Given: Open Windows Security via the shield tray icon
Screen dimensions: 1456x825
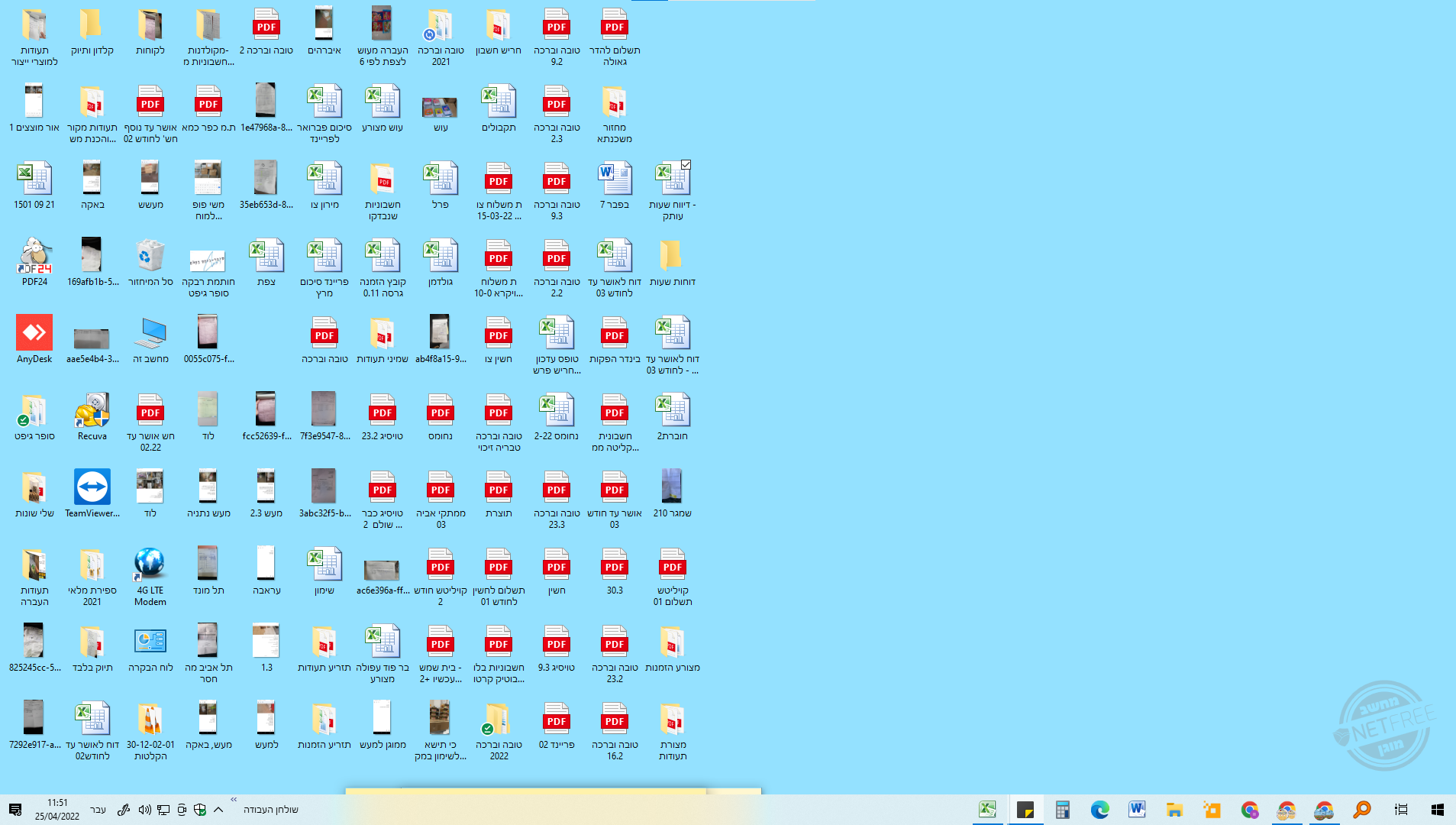Looking at the screenshot, I should pos(200,809).
